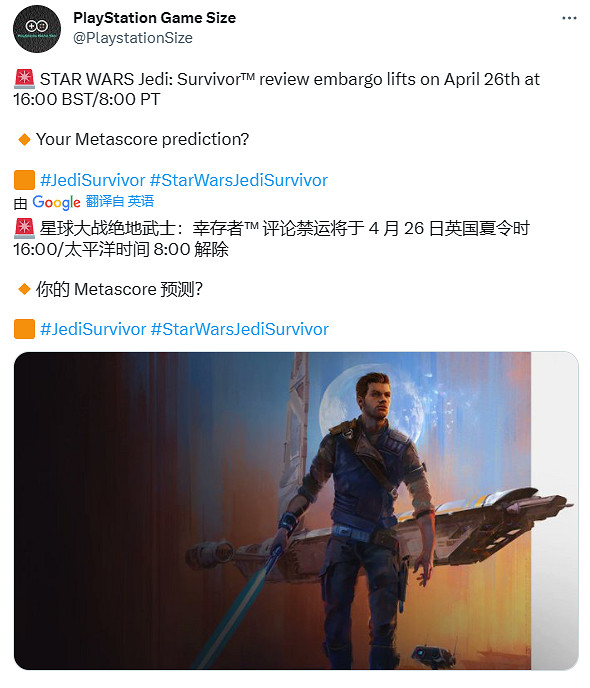Click orange square before translated hashtags
The width and height of the screenshot is (590, 688).
[x=24, y=329]
